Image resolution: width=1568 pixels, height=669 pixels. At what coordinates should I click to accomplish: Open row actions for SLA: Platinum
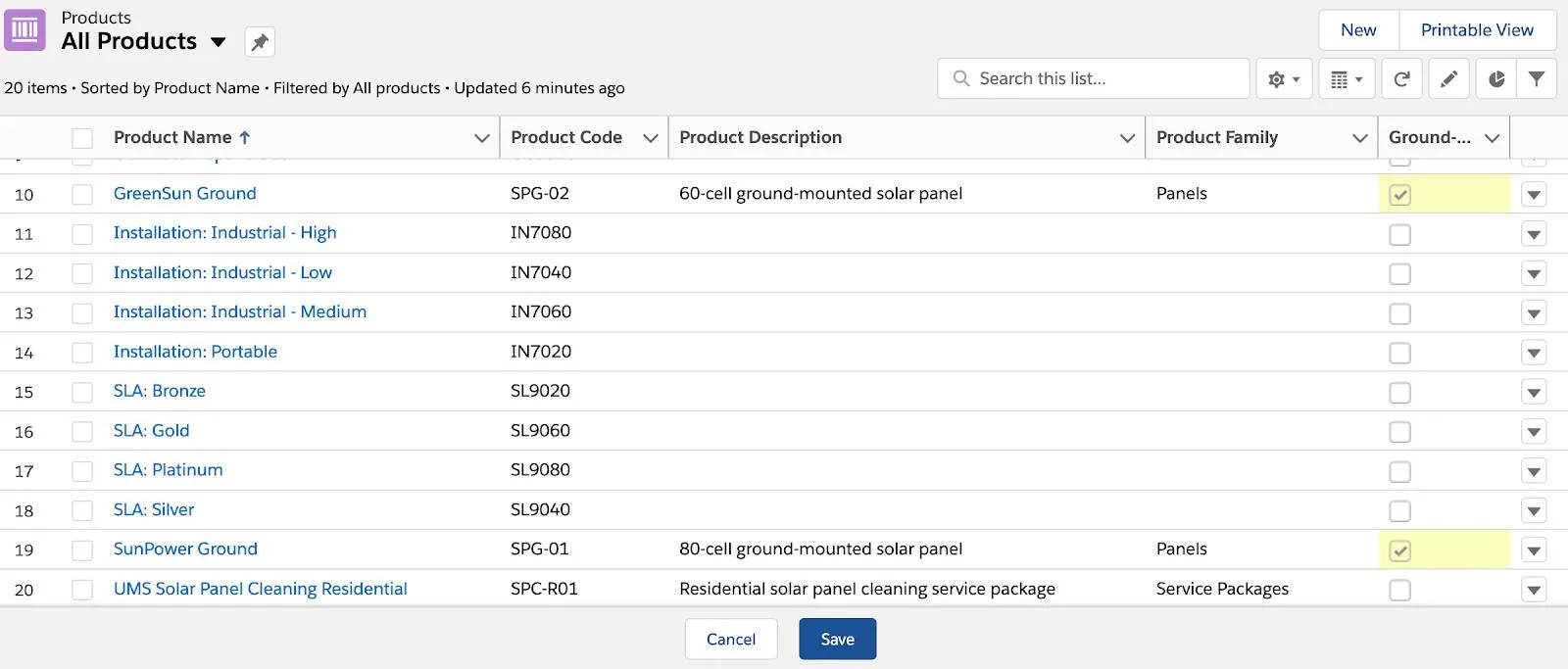coord(1534,471)
